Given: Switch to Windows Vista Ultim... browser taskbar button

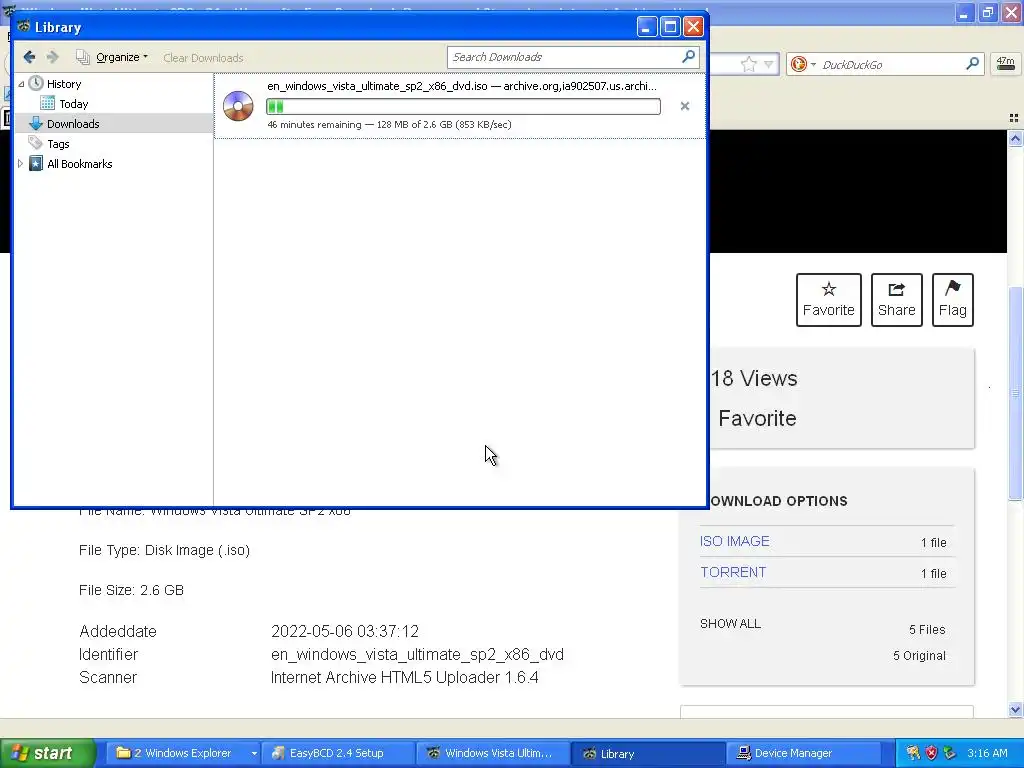Looking at the screenshot, I should pos(493,753).
